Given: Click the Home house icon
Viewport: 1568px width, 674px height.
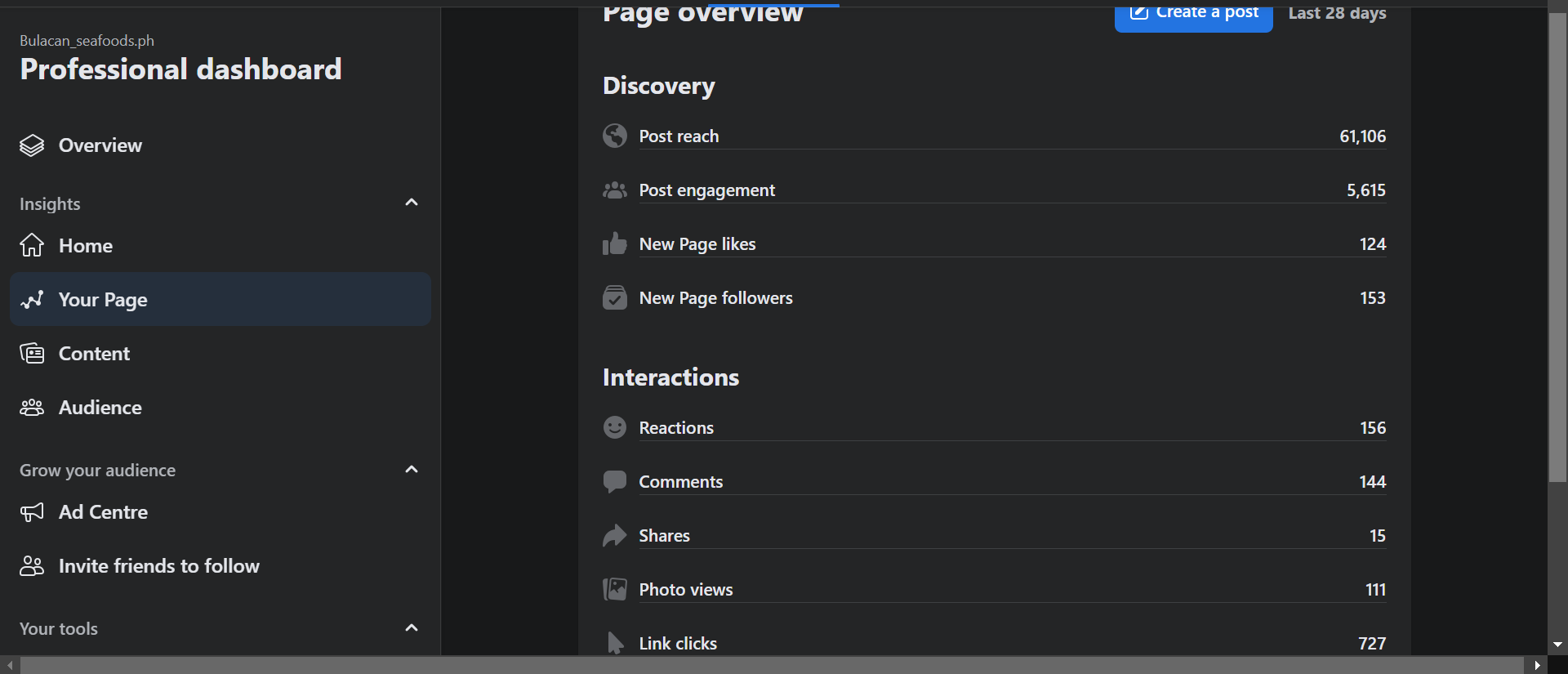Looking at the screenshot, I should click(x=32, y=245).
